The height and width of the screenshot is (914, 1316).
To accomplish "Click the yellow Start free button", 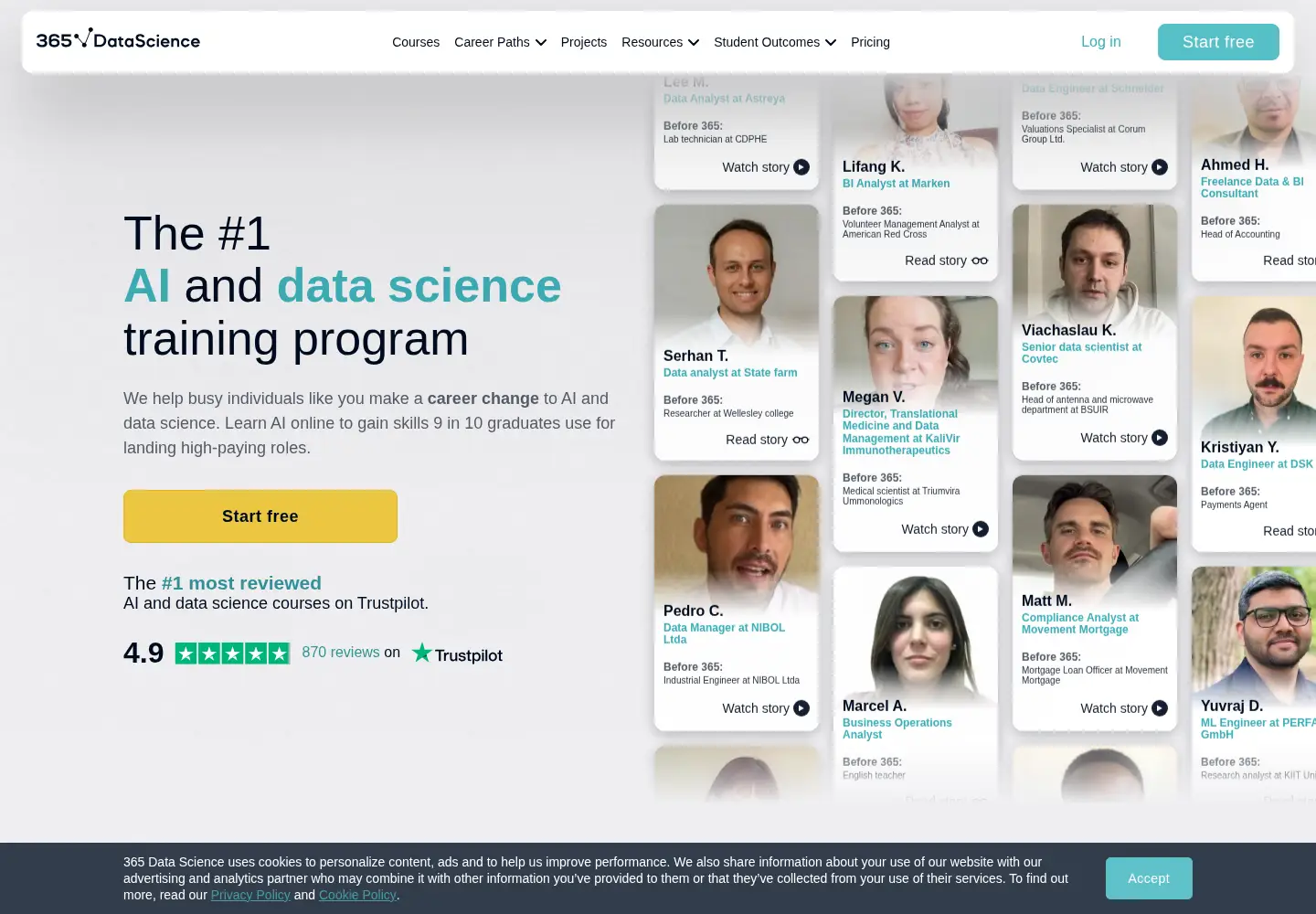I will [260, 516].
